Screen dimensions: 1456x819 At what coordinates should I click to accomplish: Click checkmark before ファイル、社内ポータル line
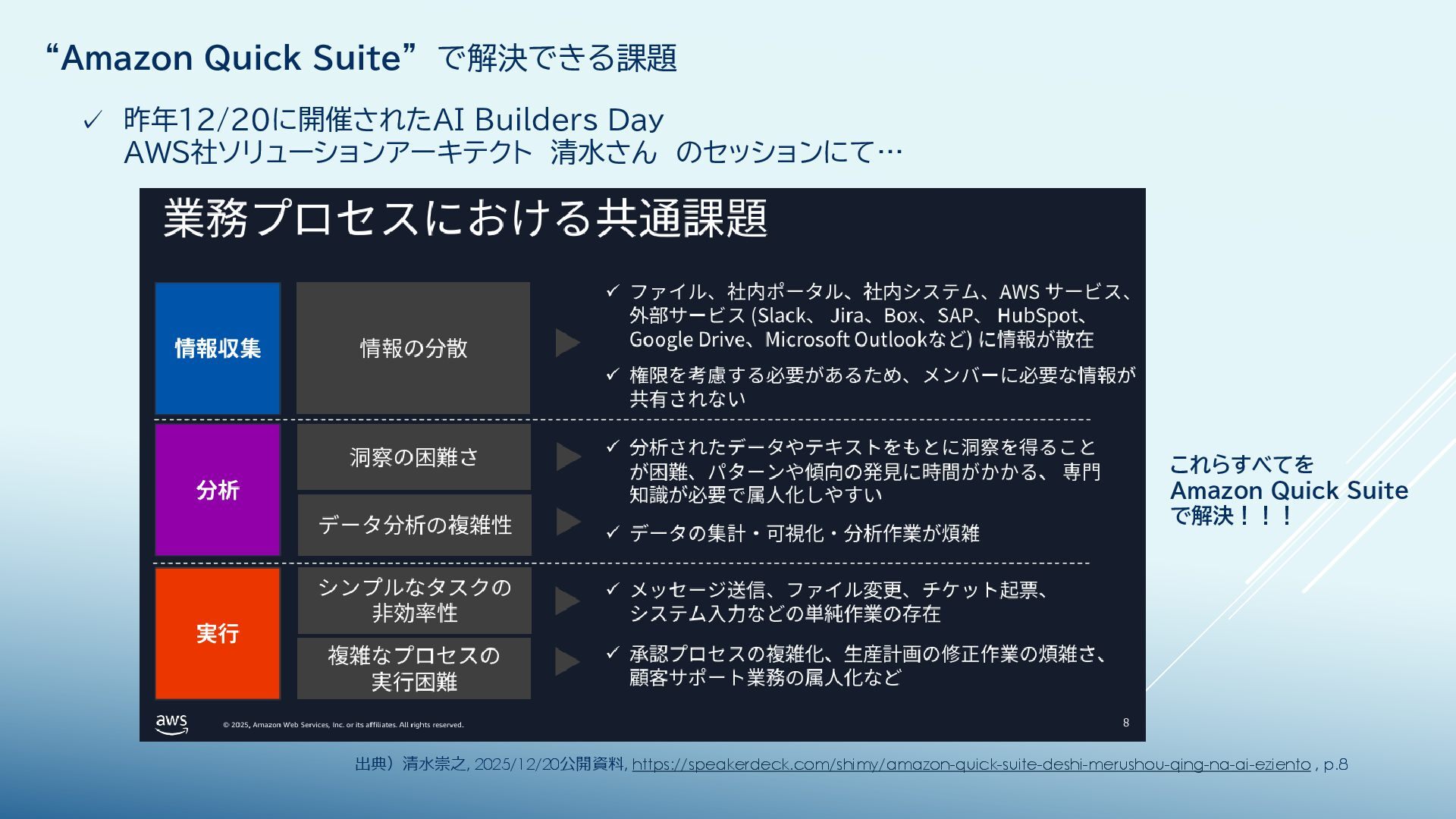[x=613, y=290]
